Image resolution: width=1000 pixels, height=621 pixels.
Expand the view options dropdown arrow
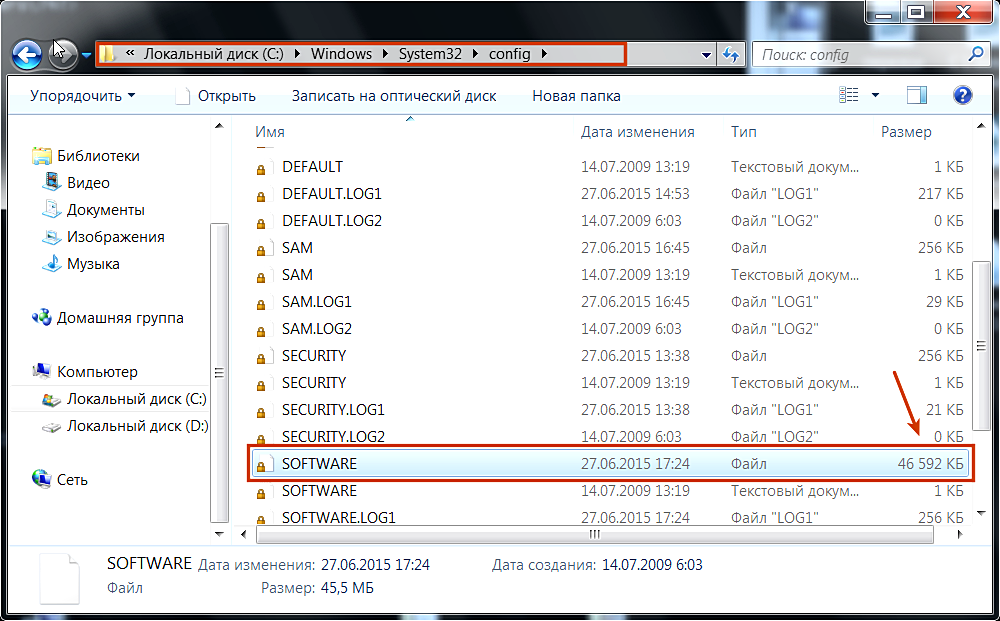(876, 96)
